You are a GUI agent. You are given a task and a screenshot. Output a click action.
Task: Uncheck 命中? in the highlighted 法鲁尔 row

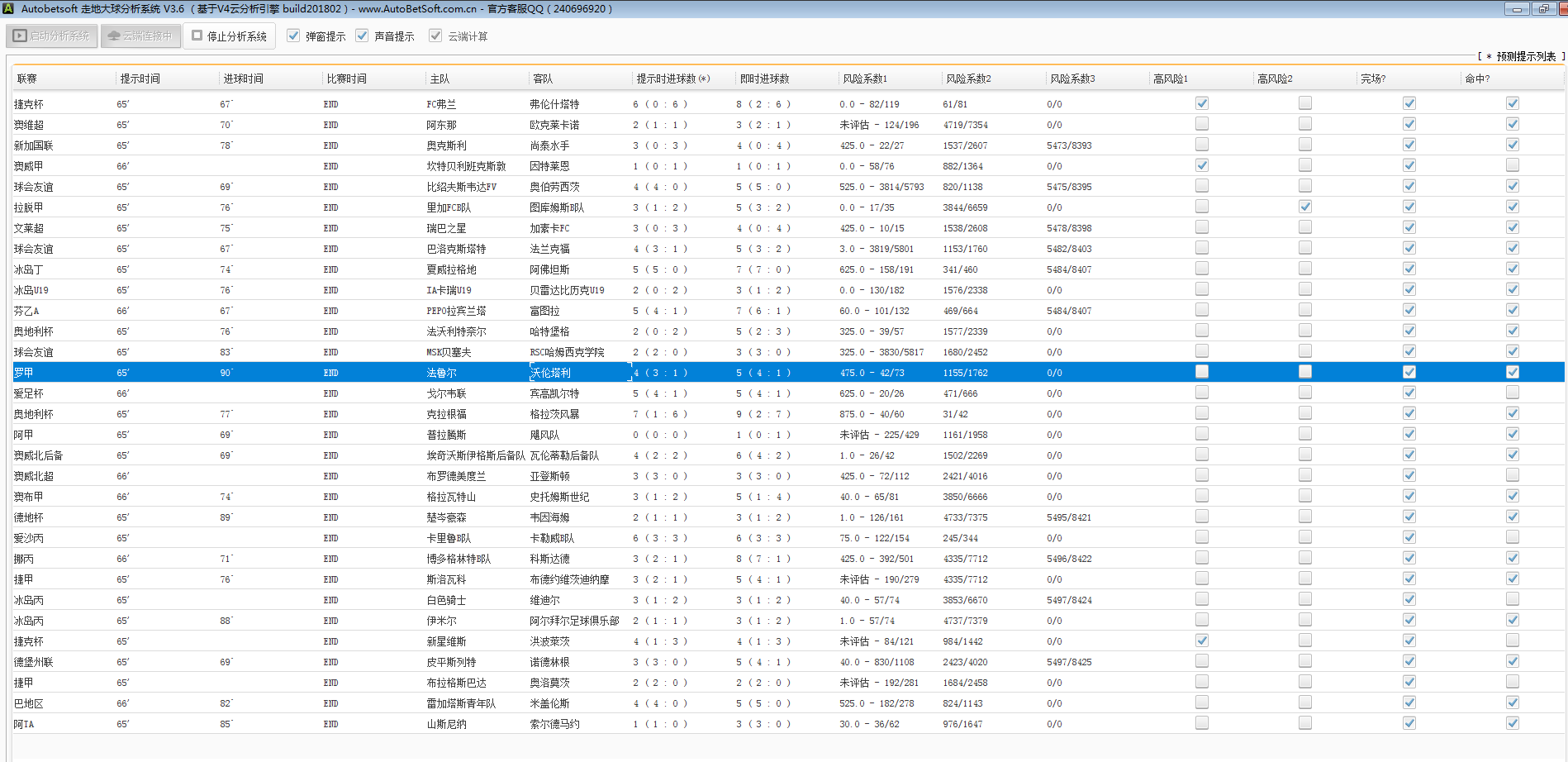(x=1512, y=372)
